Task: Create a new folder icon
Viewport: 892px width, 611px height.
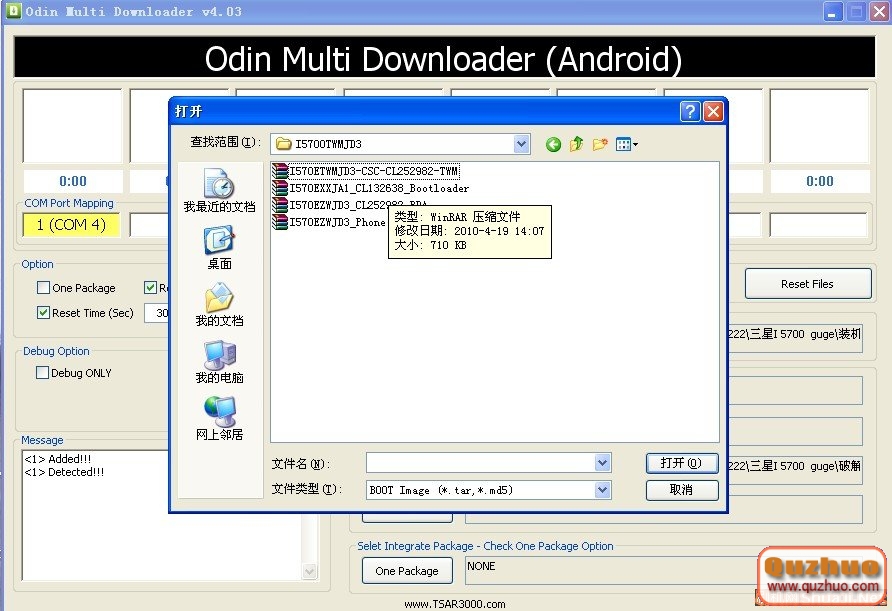Action: [600, 144]
